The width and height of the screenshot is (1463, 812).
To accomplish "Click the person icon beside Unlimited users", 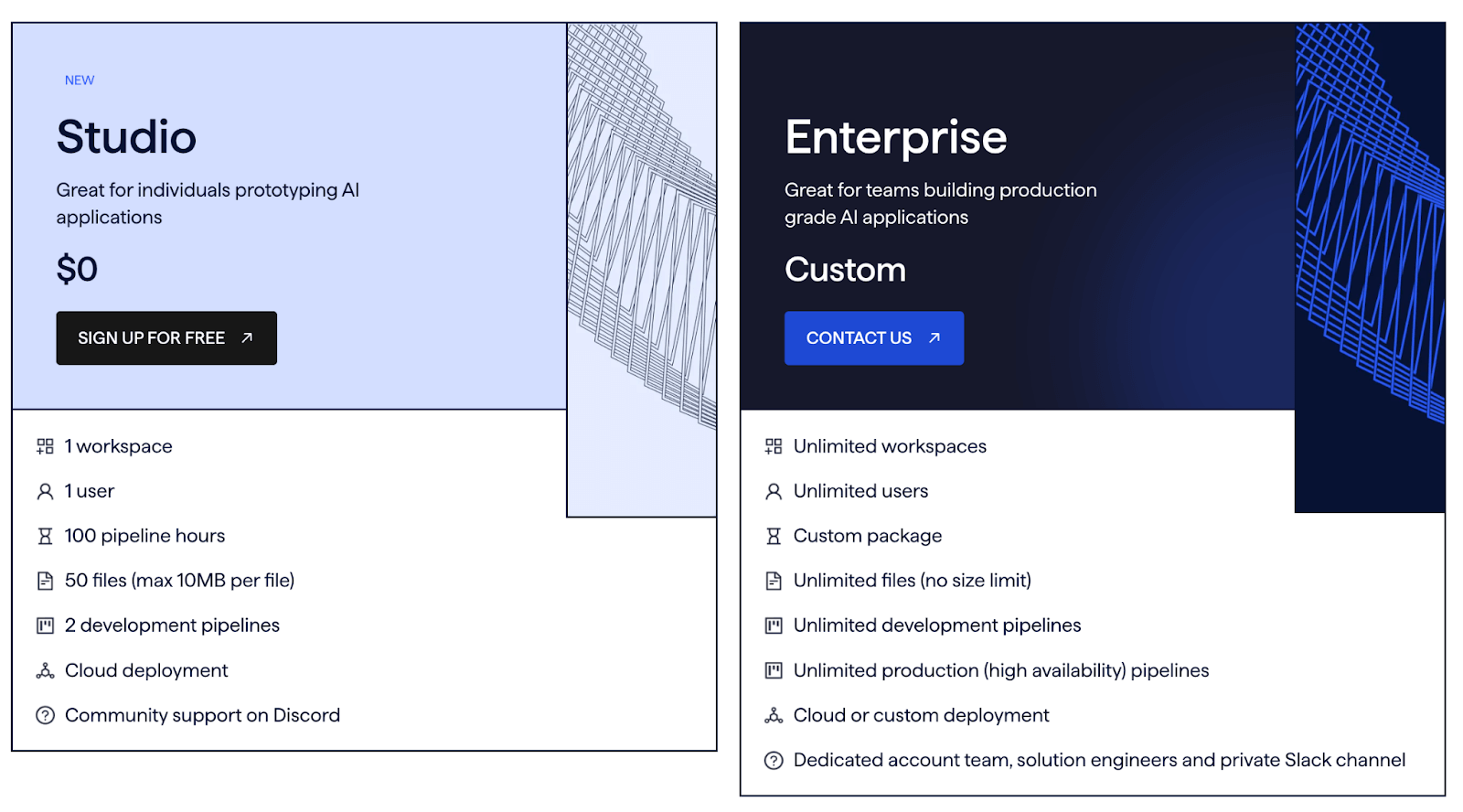I will point(774,492).
